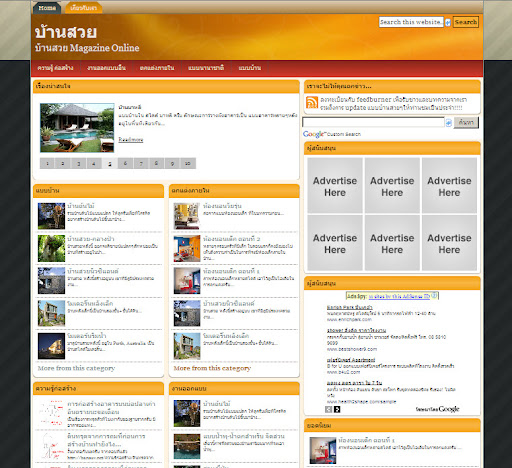Go to featured slide 5
The height and width of the screenshot is (468, 512).
[x=110, y=163]
